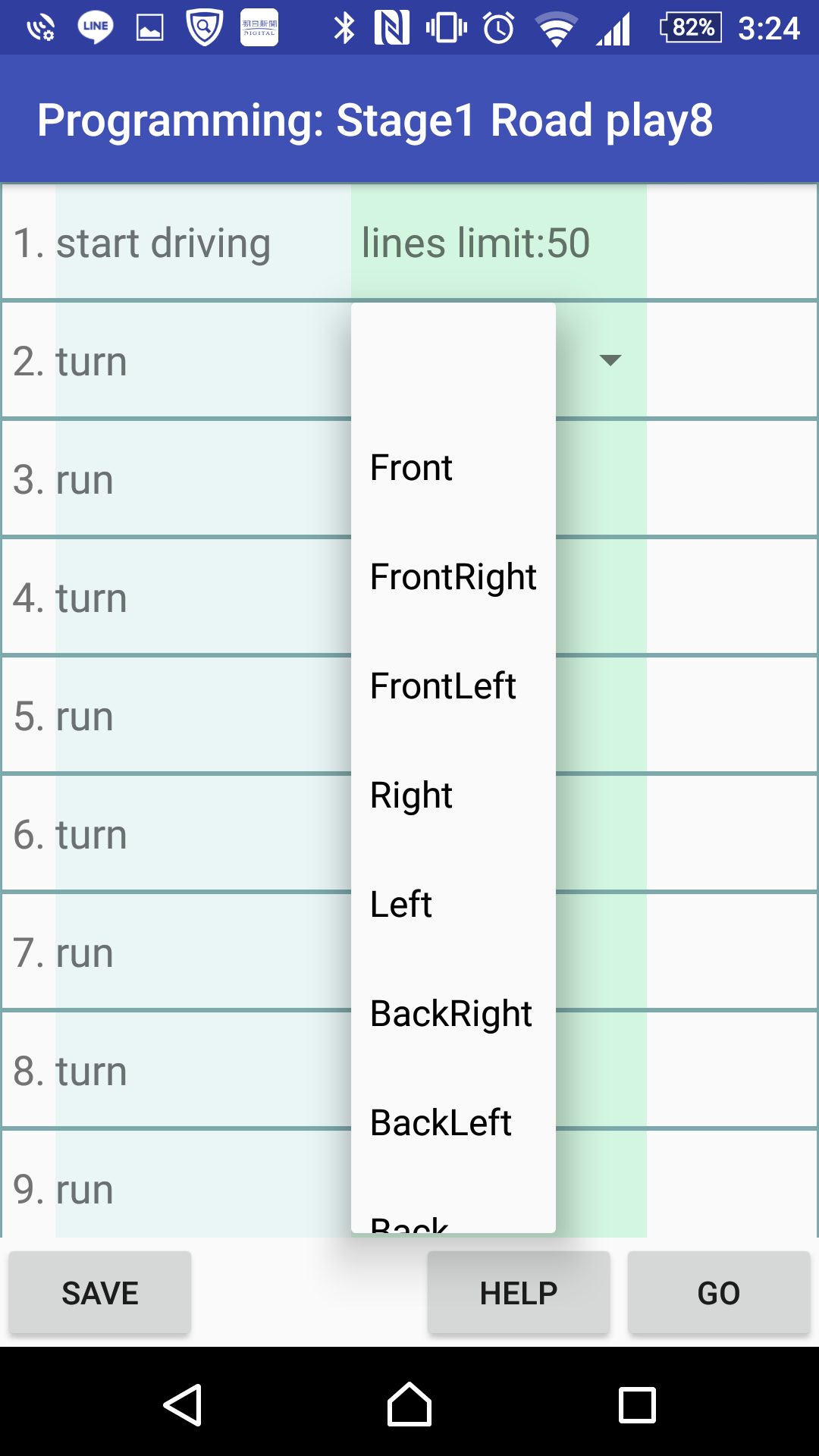The width and height of the screenshot is (819, 1456).
Task: Choose FrontRight in the dropdown list
Action: [453, 576]
